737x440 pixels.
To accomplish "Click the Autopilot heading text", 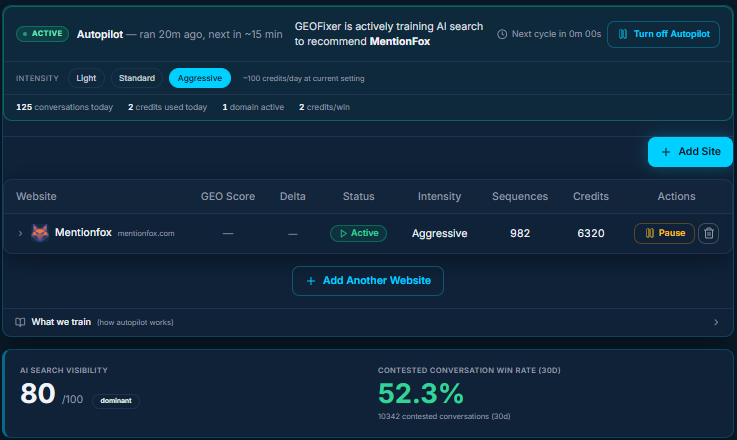I will [100, 34].
